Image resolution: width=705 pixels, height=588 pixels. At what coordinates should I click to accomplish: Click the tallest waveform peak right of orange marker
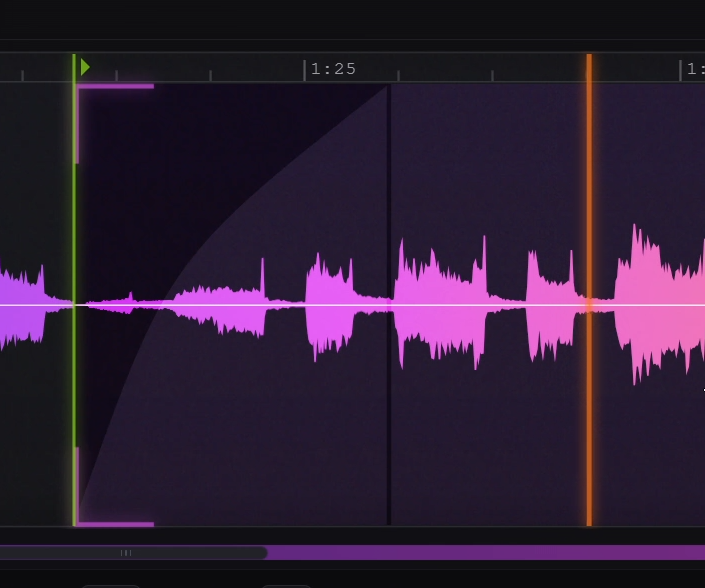(x=635, y=240)
